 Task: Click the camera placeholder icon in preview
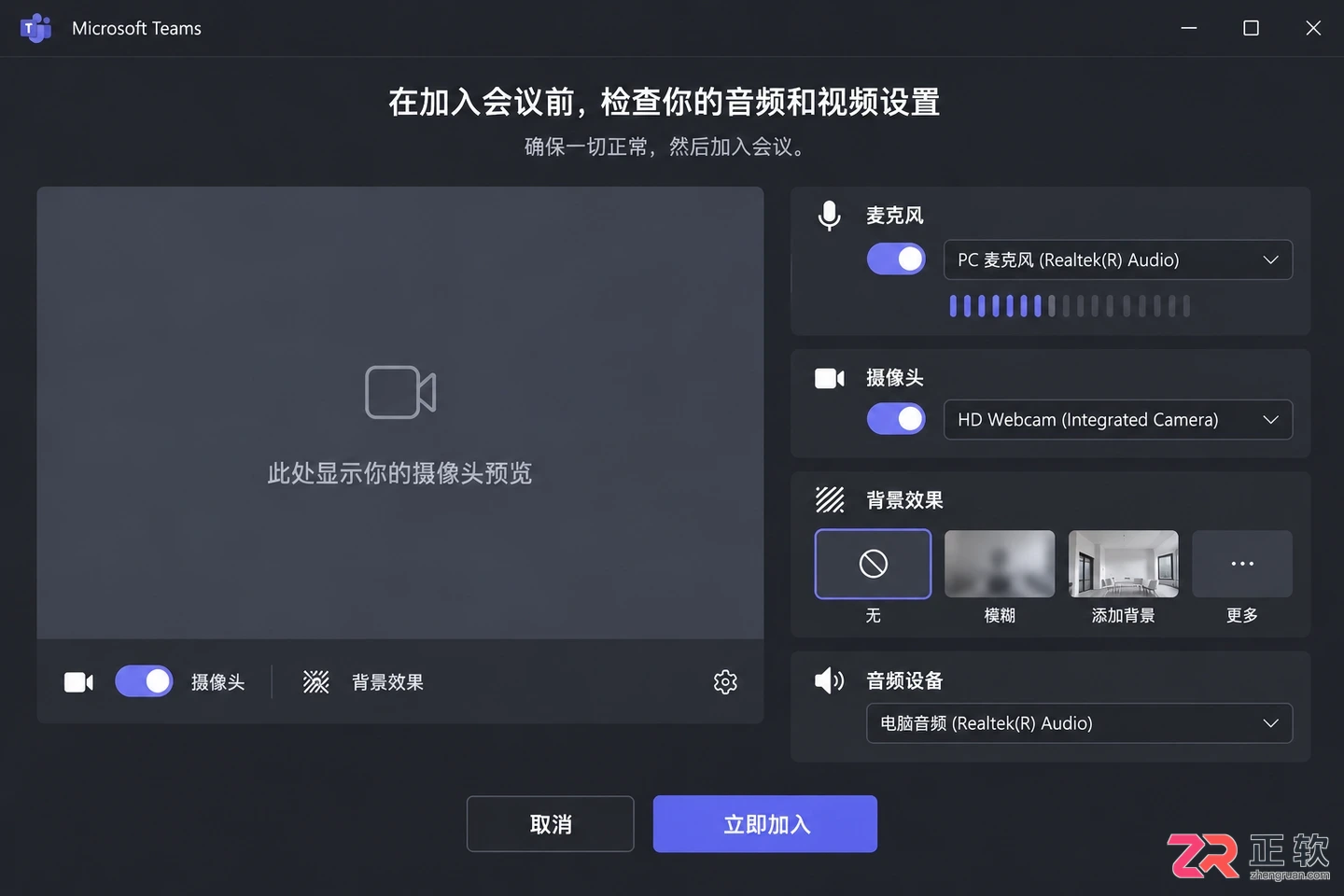(x=400, y=392)
